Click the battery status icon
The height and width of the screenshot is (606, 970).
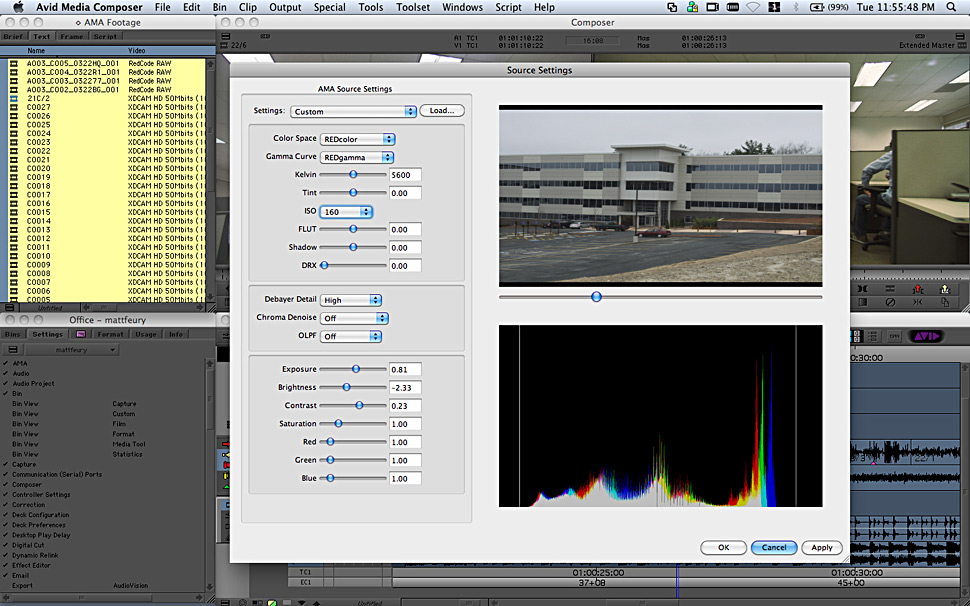817,7
